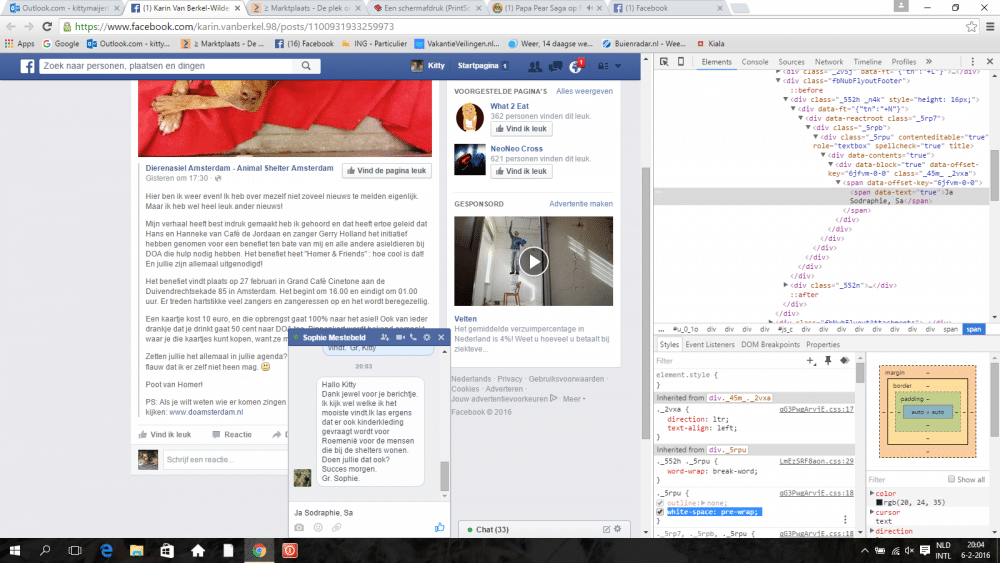Image resolution: width=1000 pixels, height=563 pixels.
Task: Open the DOM Breakpoints tab
Action: pyautogui.click(x=770, y=344)
